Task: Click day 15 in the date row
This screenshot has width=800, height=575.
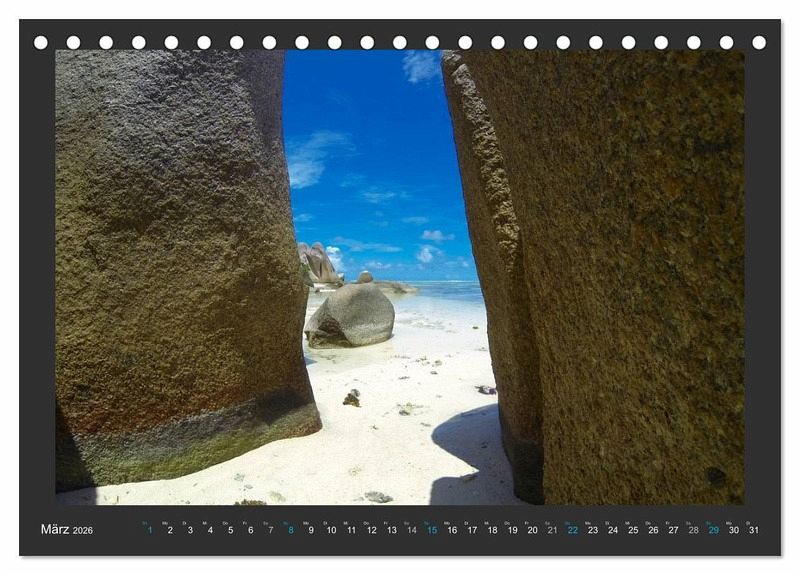Action: [x=431, y=529]
